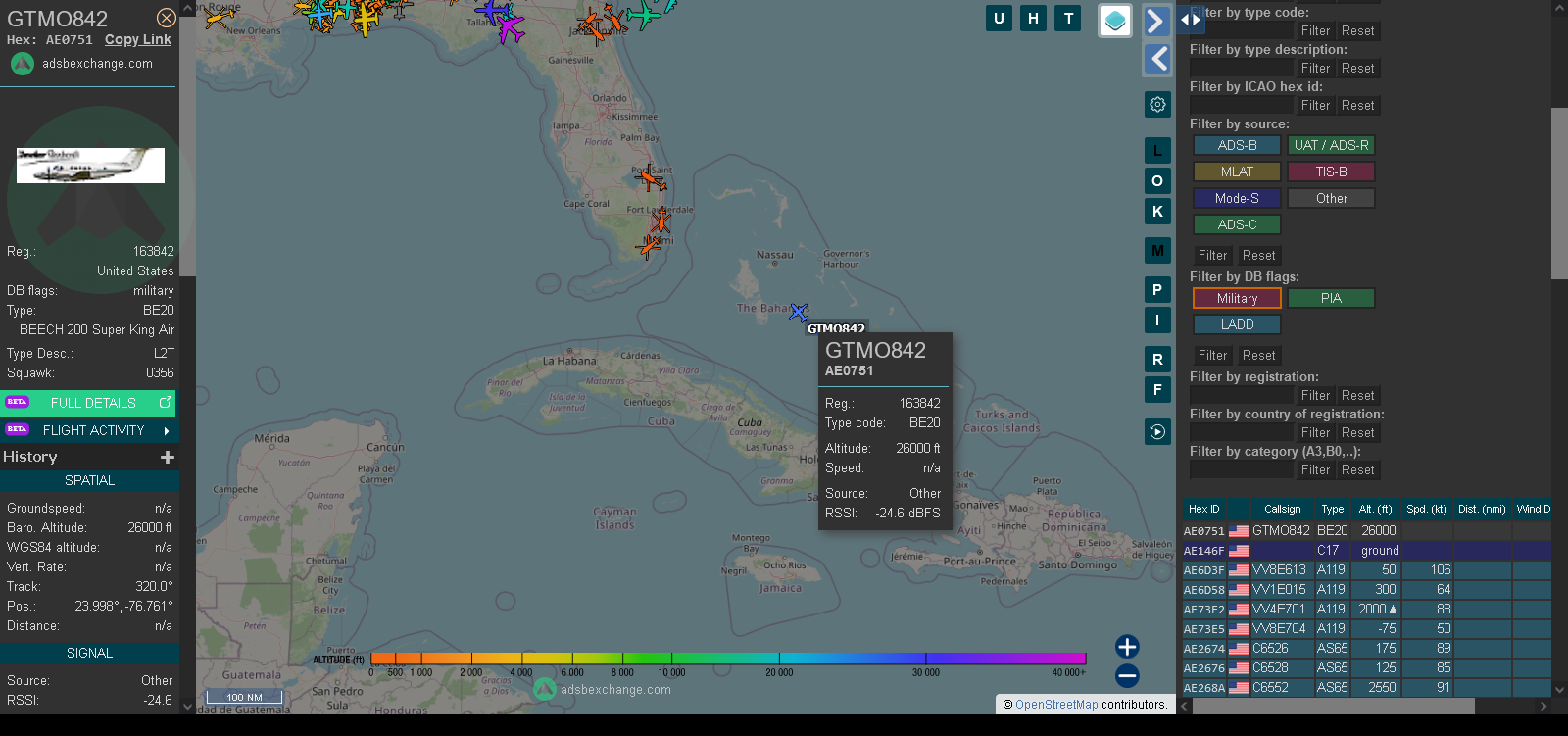Click the ICAO hex id input field
This screenshot has width=1568, height=736.
tap(1242, 105)
